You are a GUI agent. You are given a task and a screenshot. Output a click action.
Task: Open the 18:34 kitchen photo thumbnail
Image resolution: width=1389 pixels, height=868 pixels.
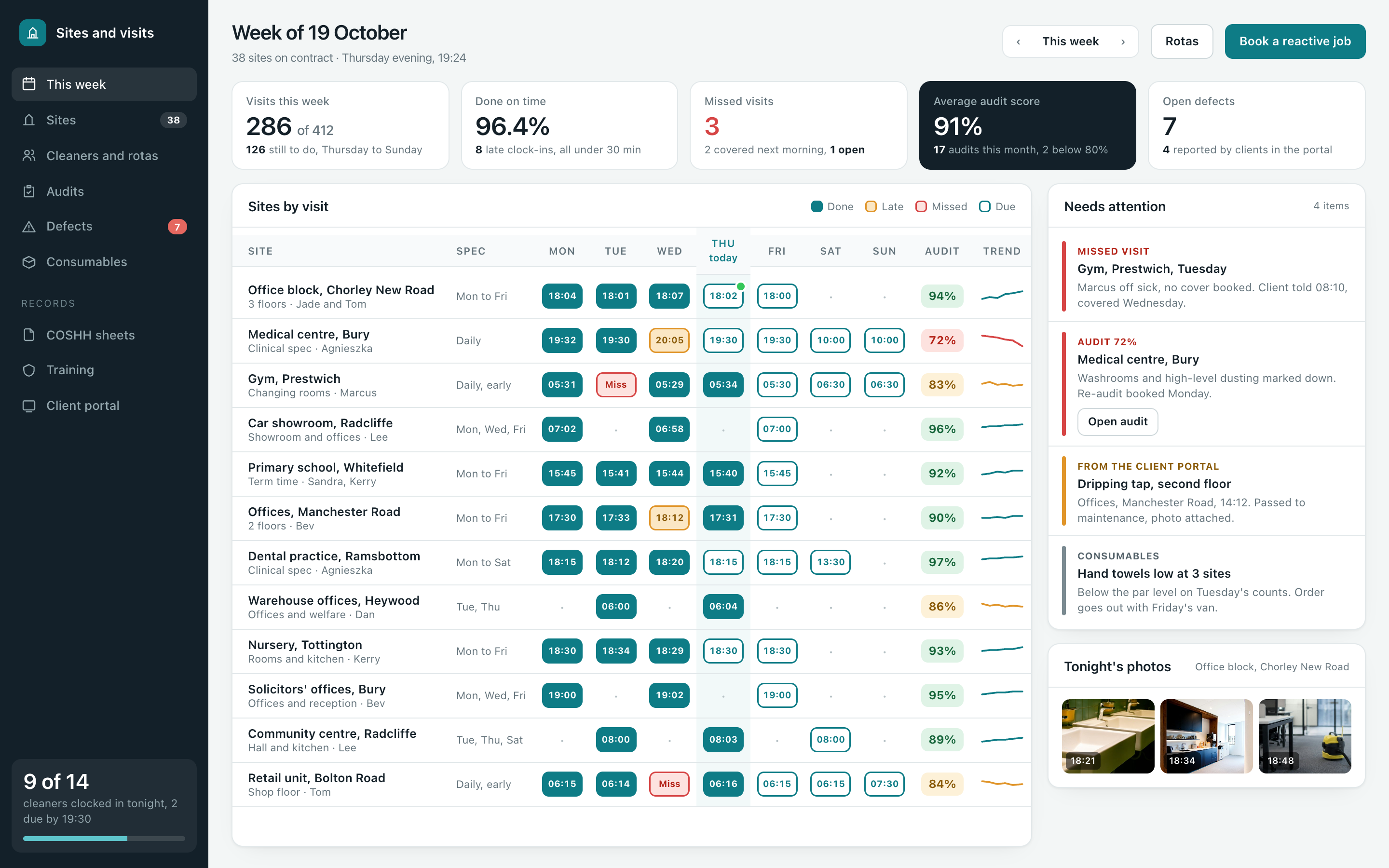pyautogui.click(x=1207, y=736)
